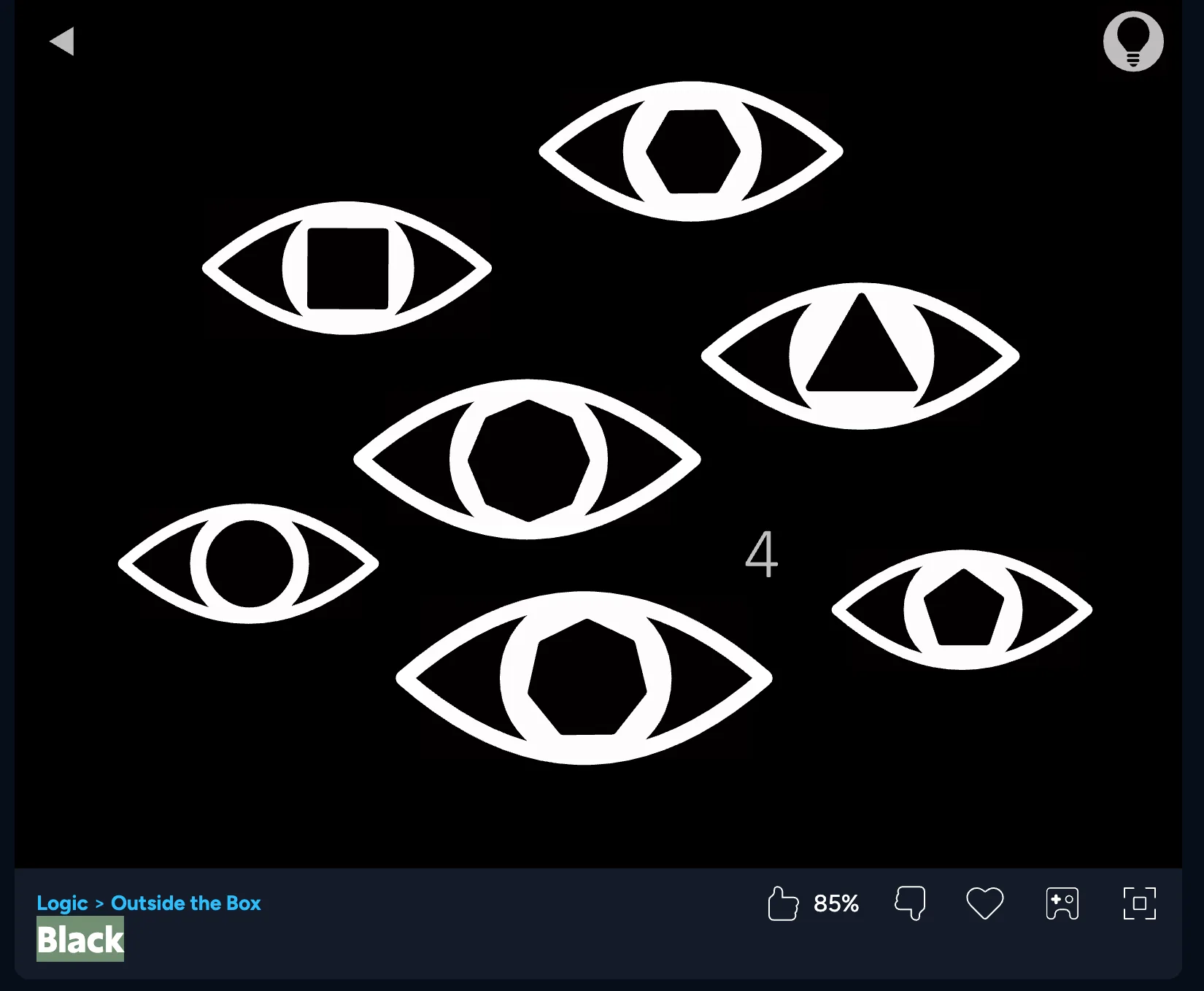Click the eye with triangle pupil
The image size is (1204, 991).
tap(860, 356)
